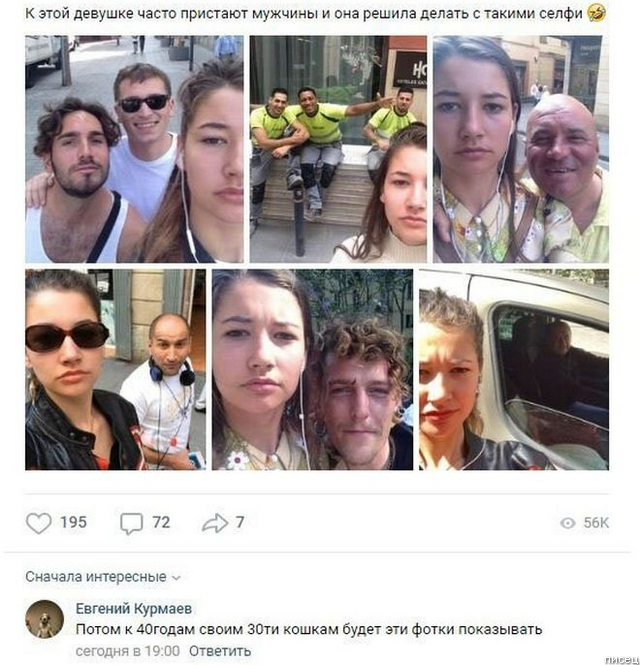
Task: Open photo of man in car
Action: coord(514,369)
